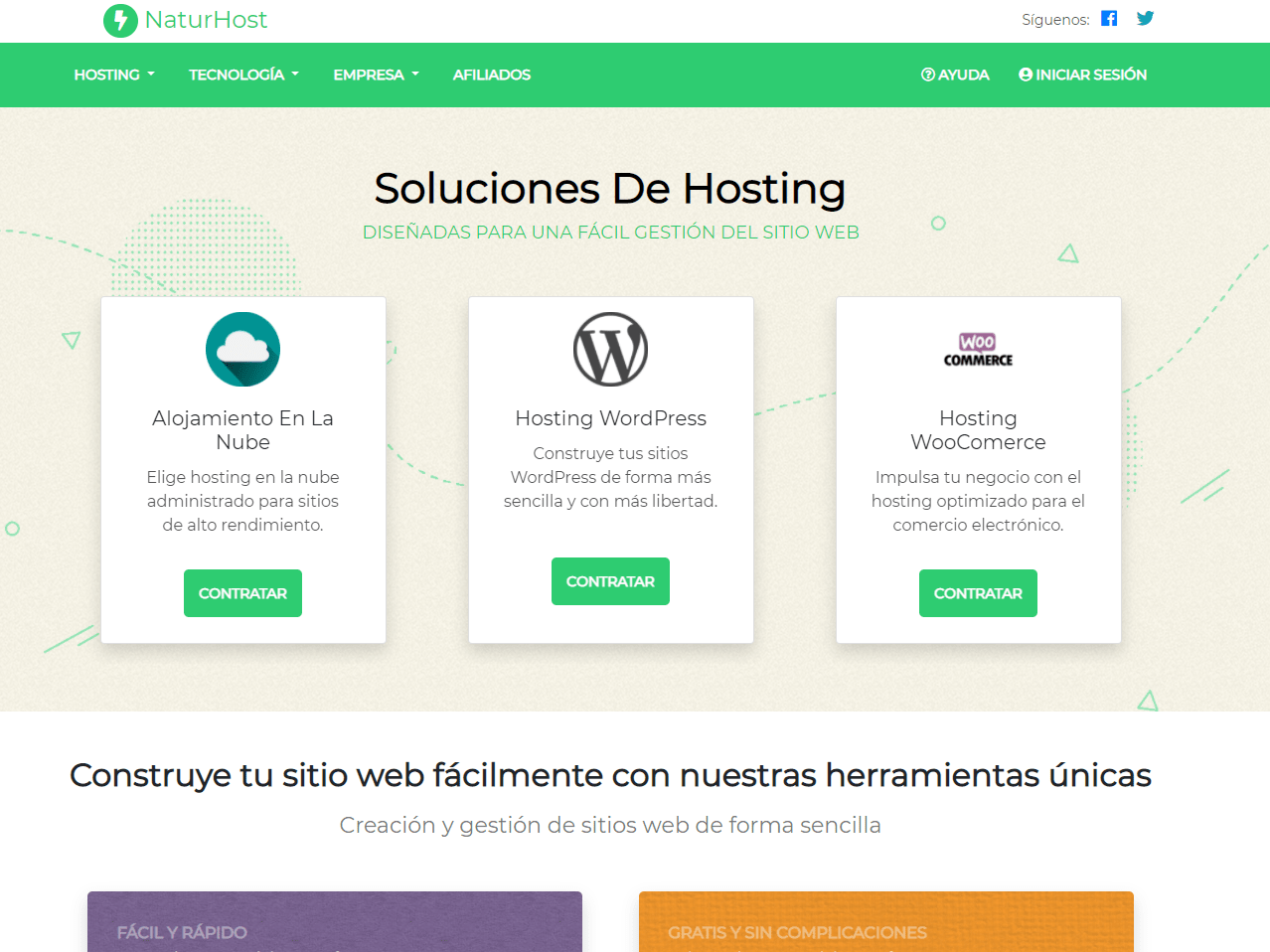Viewport: 1270px width, 952px height.
Task: Open the purple FÁCIL Y RÁPIDO card
Action: coord(335,922)
